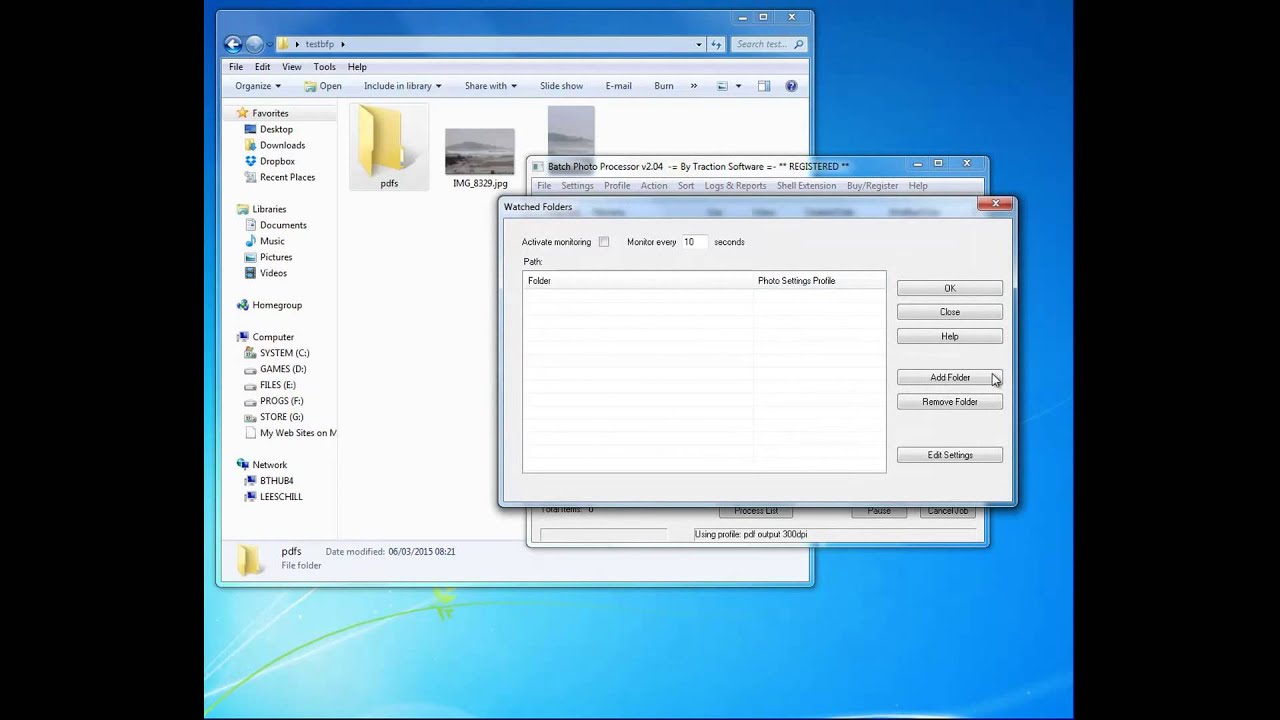Screen dimensions: 1280x720
Task: Click Edit Settings button
Action: (950, 455)
